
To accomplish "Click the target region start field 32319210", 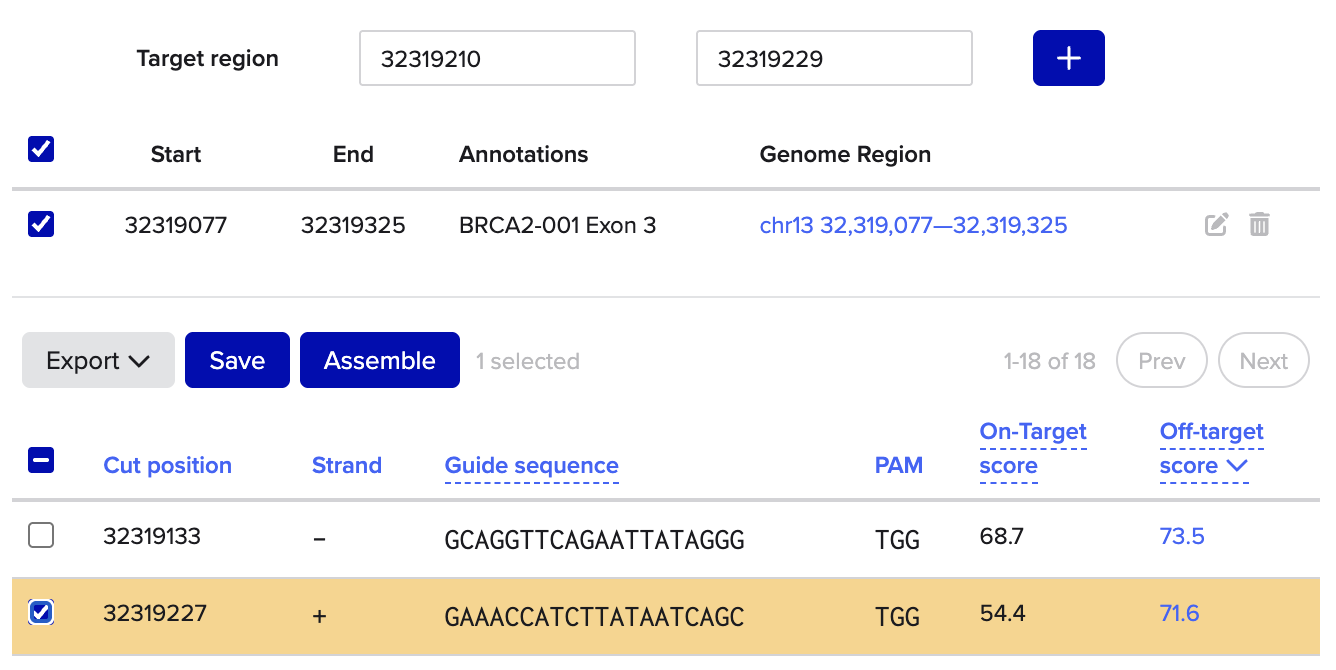I will [497, 58].
